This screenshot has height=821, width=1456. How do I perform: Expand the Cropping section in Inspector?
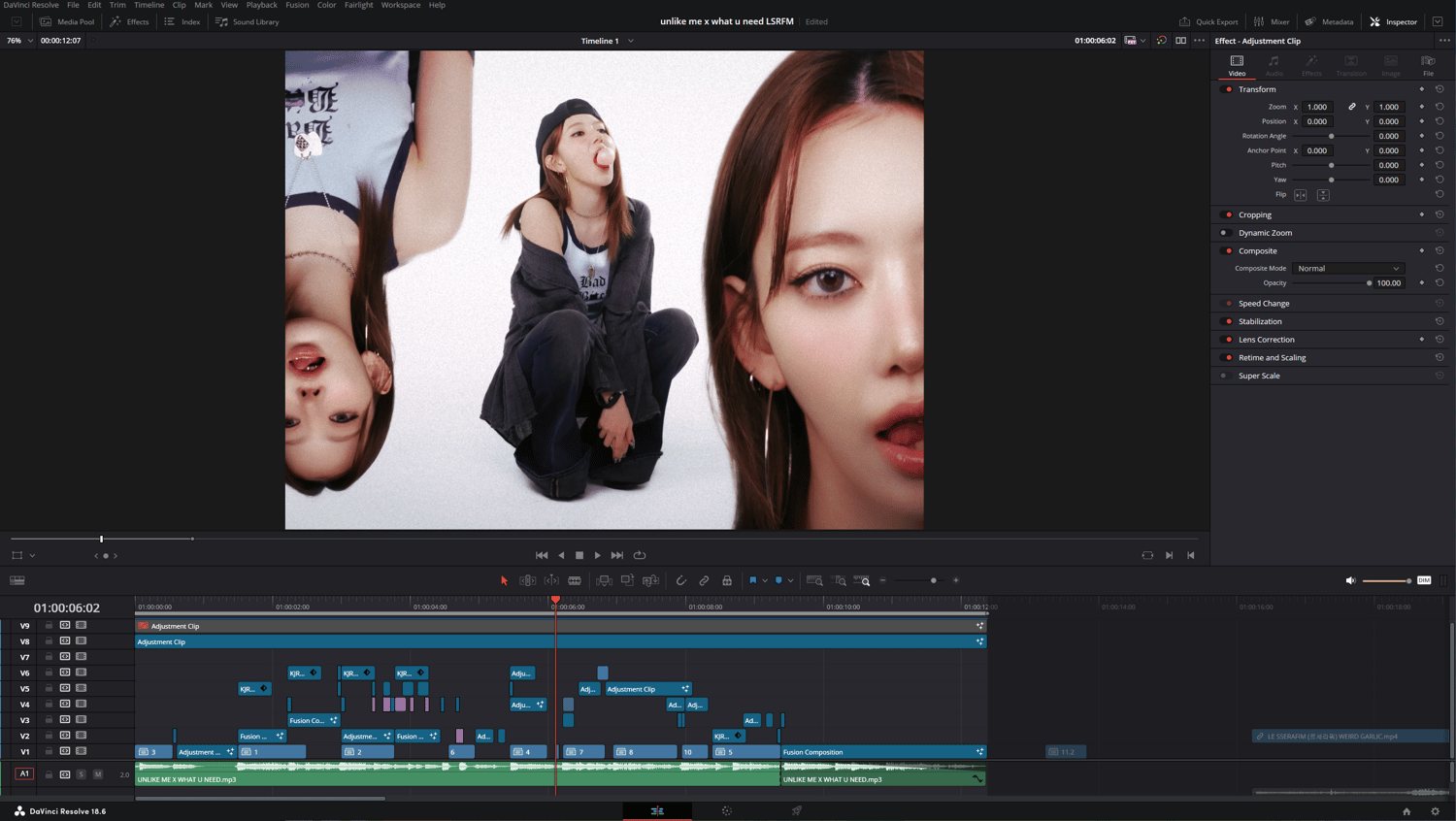coord(1254,214)
